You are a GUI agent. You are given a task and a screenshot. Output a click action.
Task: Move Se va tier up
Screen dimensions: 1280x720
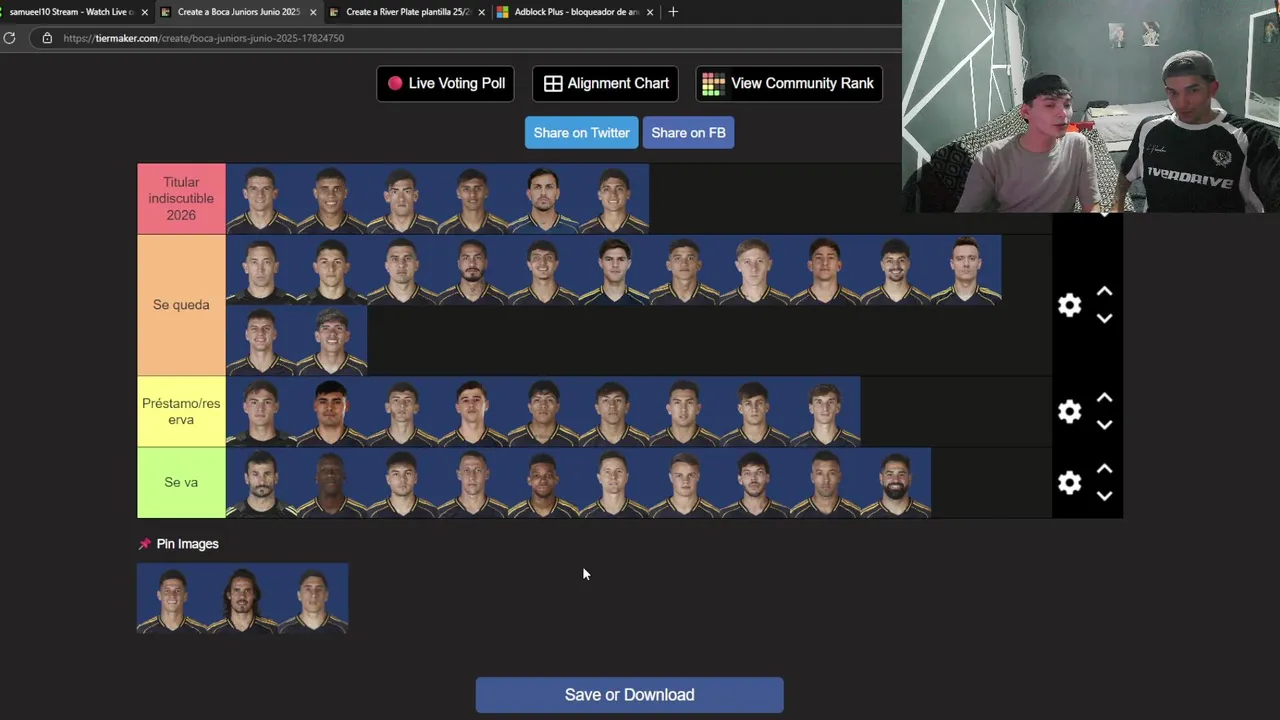tap(1104, 469)
